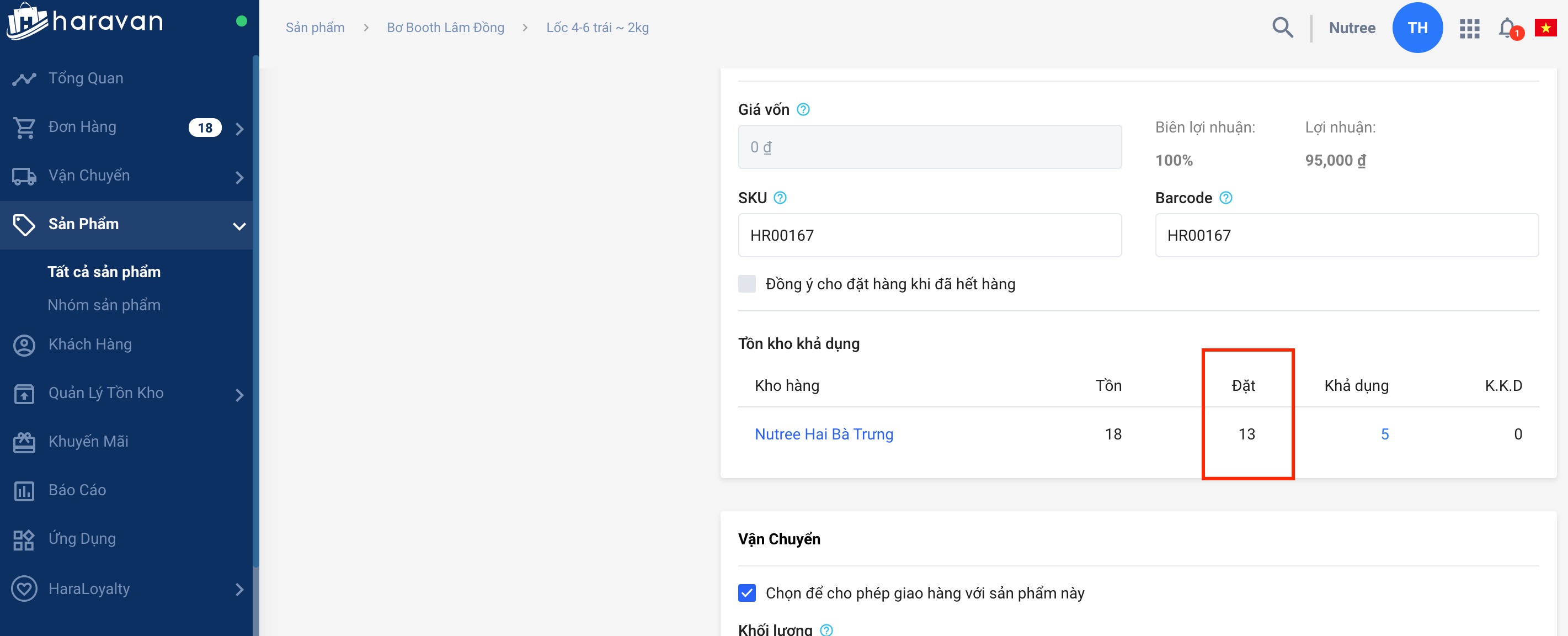Click the Quản Lý Tồn Kho box icon

click(x=24, y=394)
